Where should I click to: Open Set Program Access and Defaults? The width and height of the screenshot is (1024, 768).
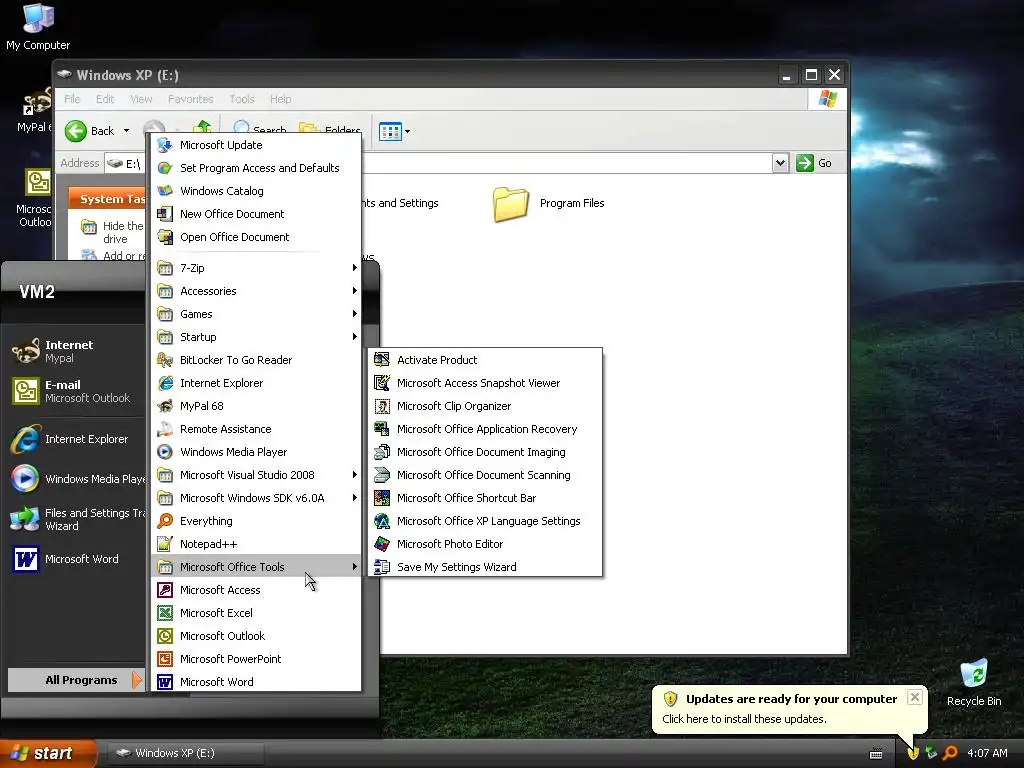[256, 168]
